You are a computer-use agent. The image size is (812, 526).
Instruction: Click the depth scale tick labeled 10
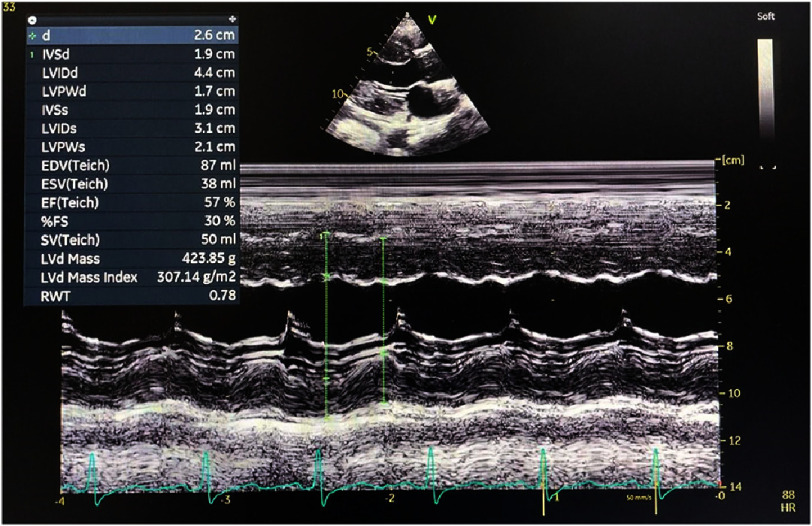(x=734, y=393)
